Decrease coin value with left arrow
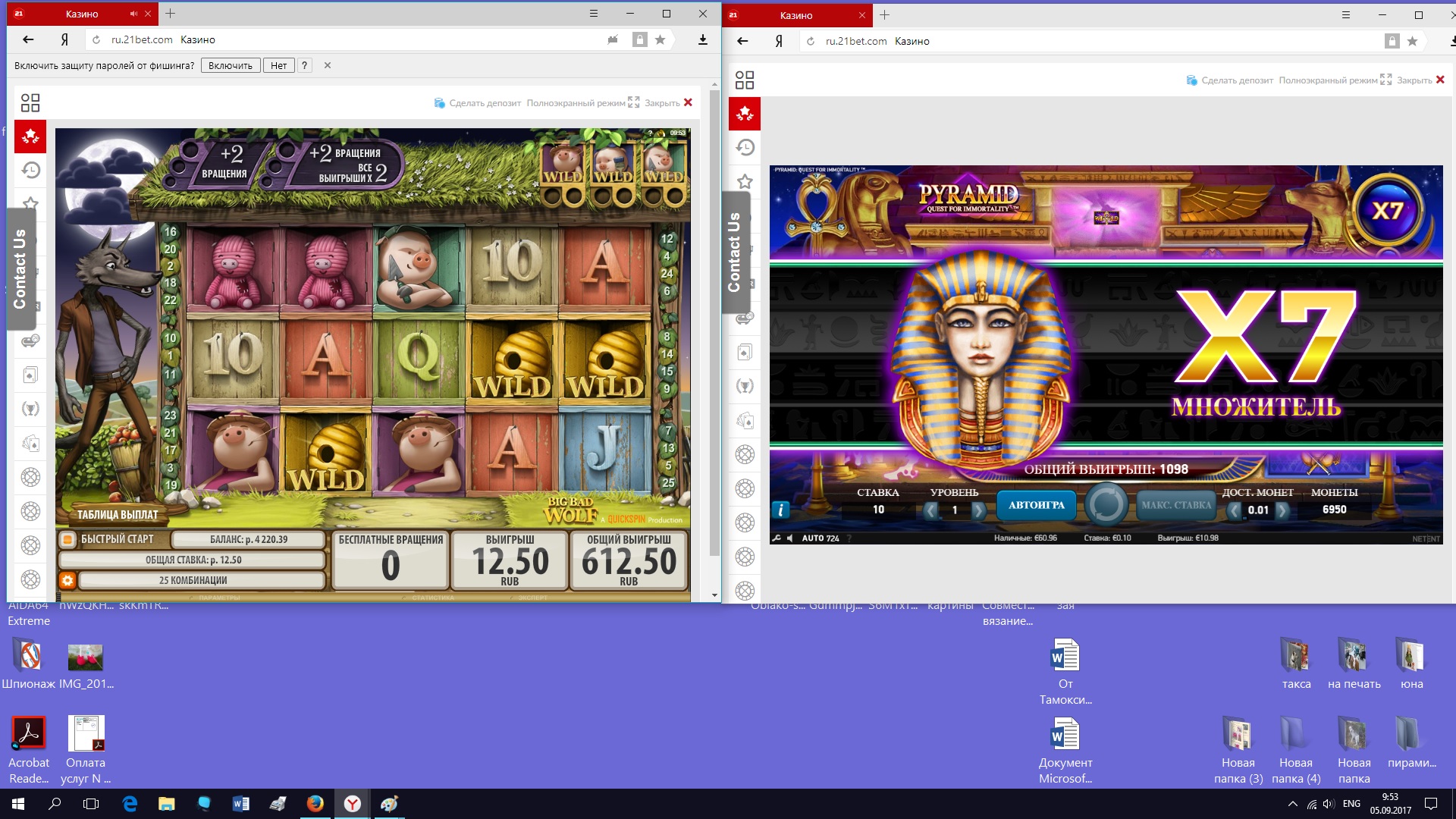1456x819 pixels. tap(1235, 510)
